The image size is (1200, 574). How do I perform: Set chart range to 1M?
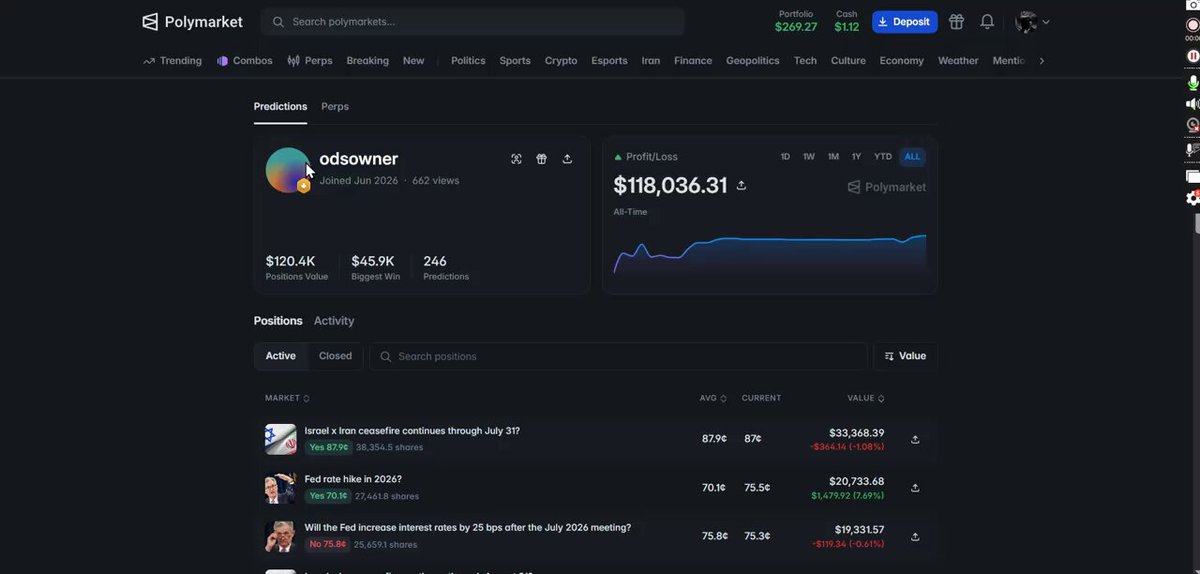pos(833,157)
